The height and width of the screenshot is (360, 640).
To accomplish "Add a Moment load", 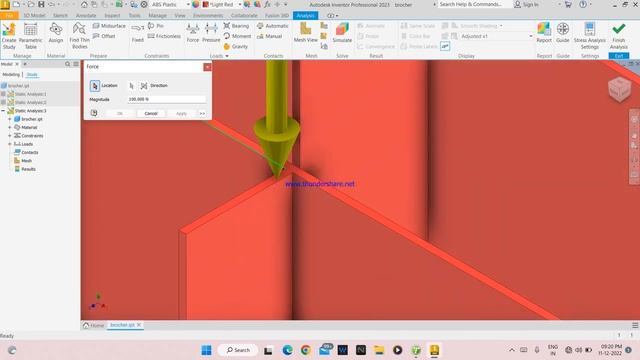I will coord(237,36).
